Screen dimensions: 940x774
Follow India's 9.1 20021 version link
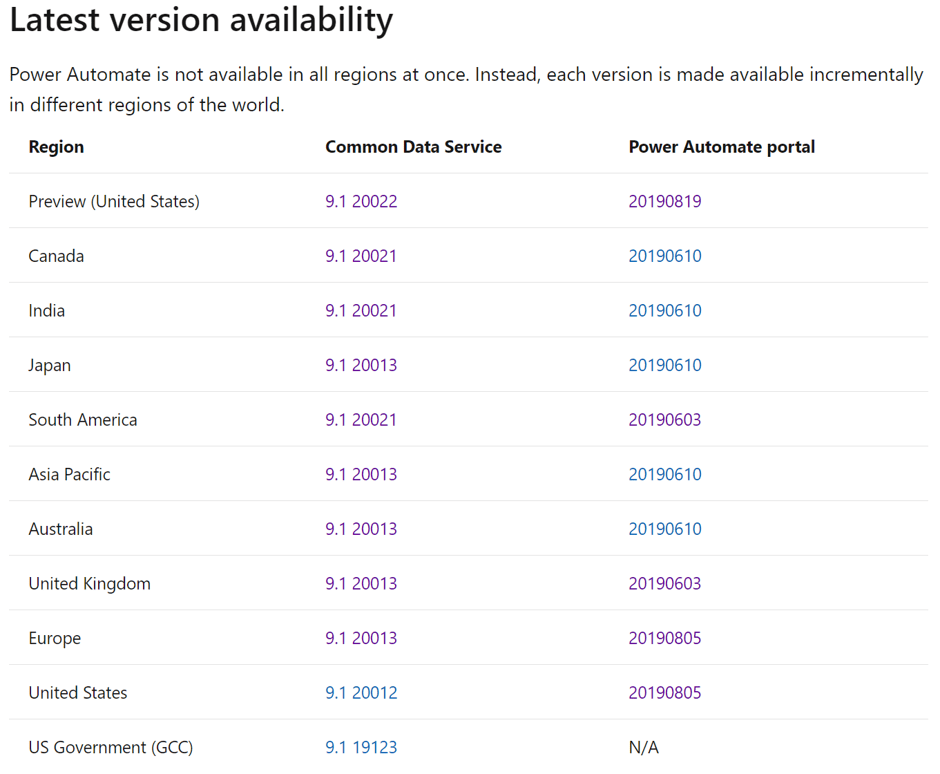(361, 311)
